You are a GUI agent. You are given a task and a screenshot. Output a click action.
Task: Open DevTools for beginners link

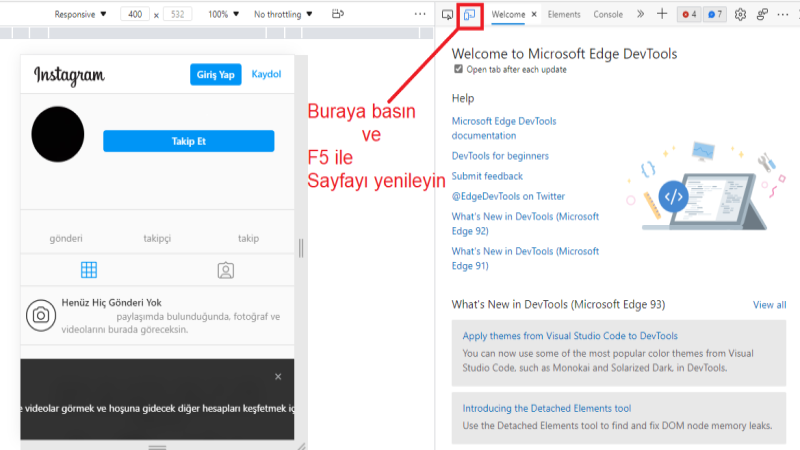[500, 156]
